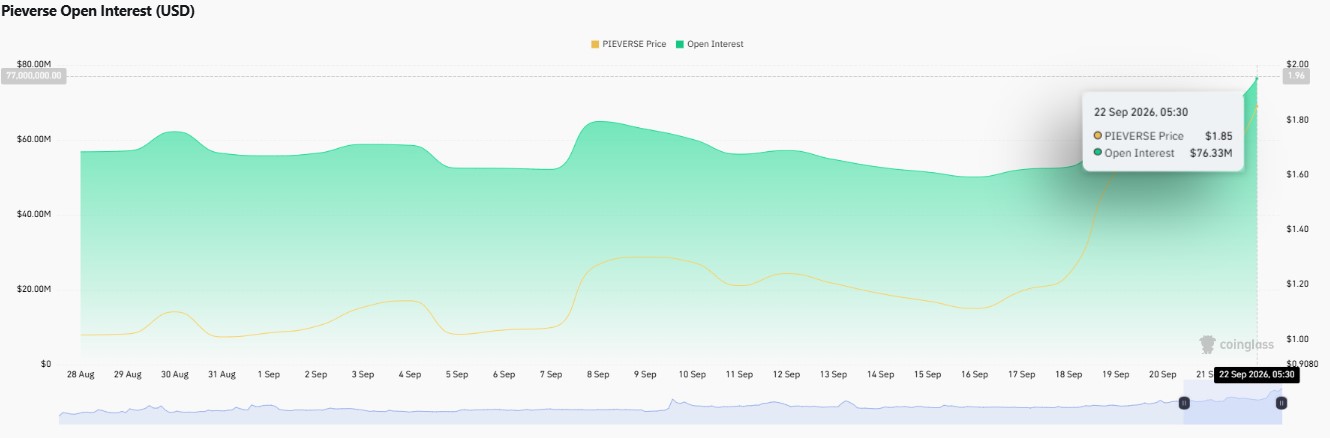Viewport: 1330px width, 438px height.
Task: Click the $1.85 price tooltip value
Action: coord(1218,135)
